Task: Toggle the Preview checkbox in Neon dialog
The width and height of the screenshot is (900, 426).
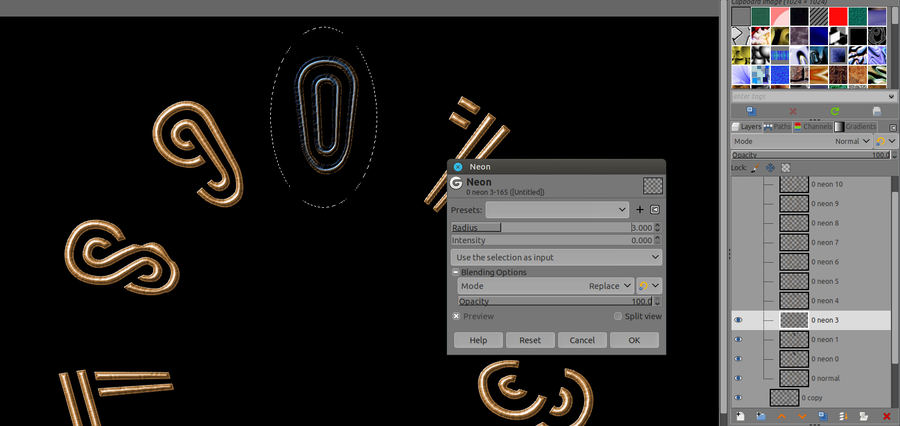Action: pyautogui.click(x=457, y=316)
